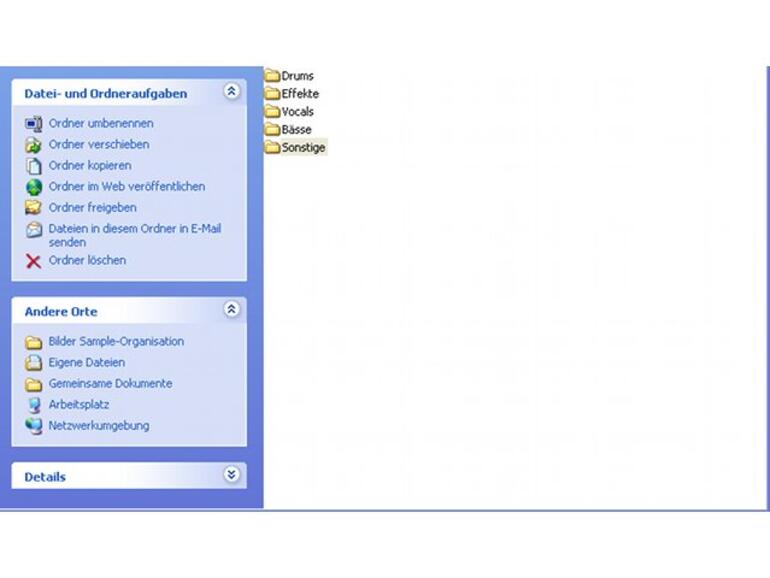Click the move icon beside Ordner verschieben

(x=33, y=145)
